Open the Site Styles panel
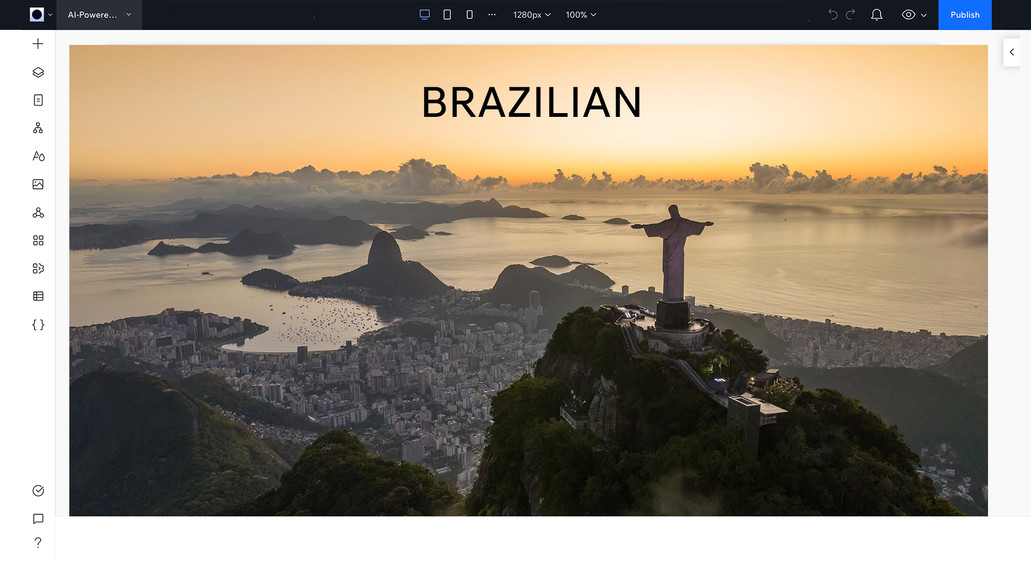 [x=37, y=155]
